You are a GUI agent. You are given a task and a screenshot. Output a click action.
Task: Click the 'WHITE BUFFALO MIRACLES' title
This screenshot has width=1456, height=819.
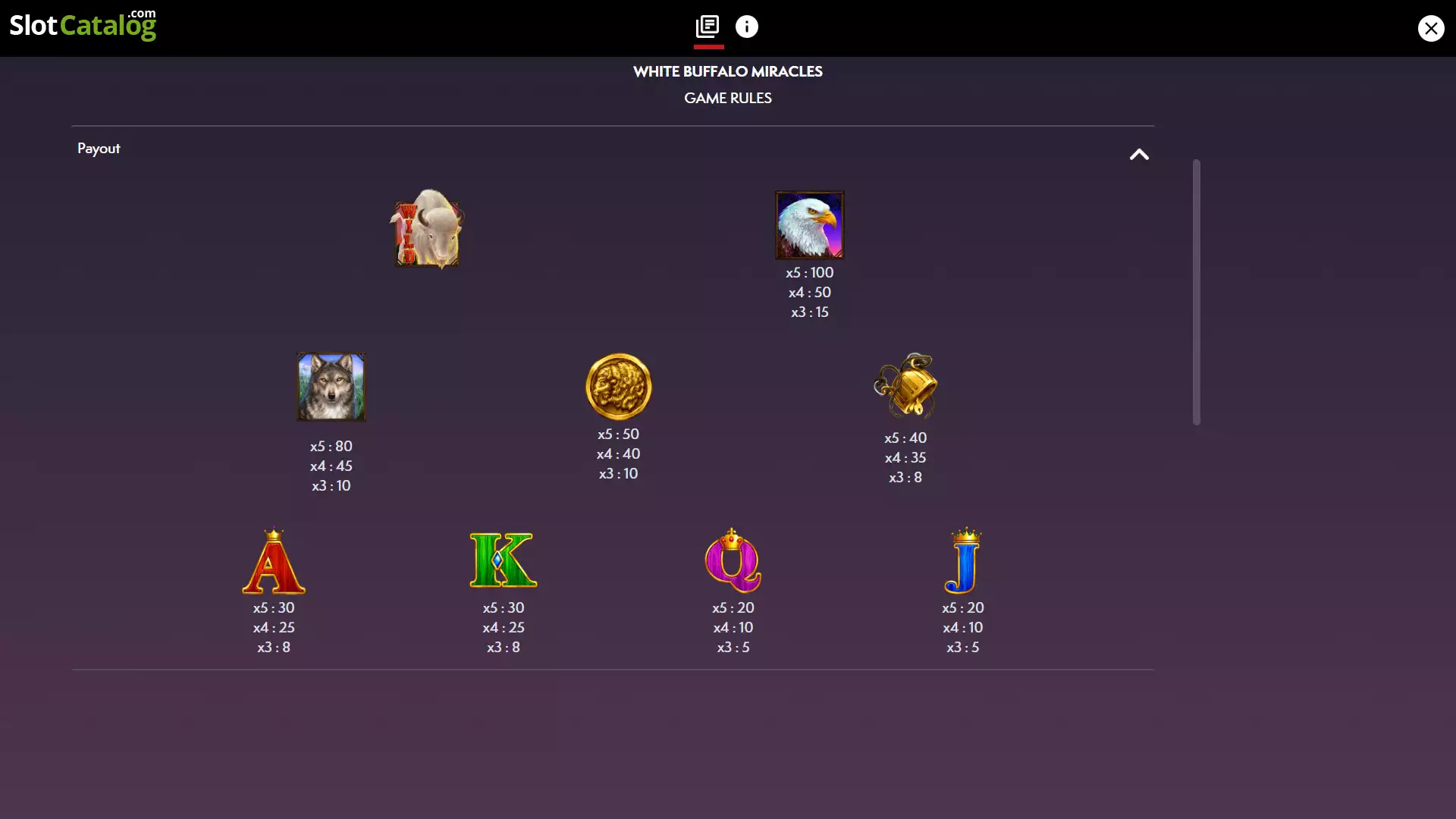click(x=728, y=71)
